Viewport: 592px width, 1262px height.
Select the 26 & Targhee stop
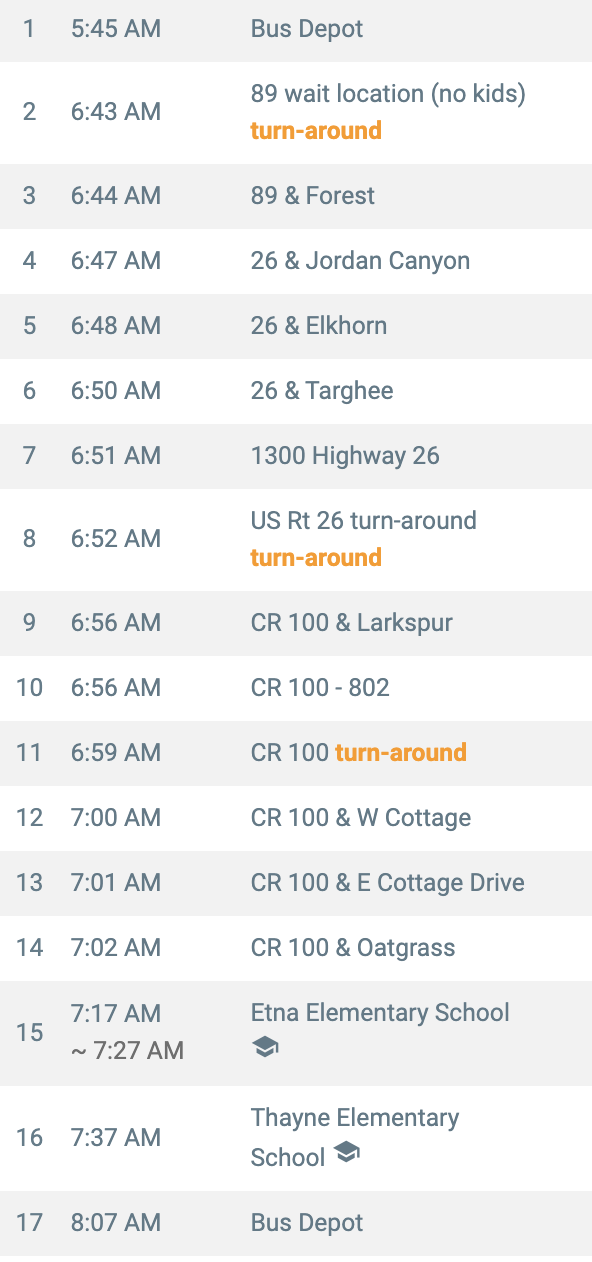(x=296, y=391)
